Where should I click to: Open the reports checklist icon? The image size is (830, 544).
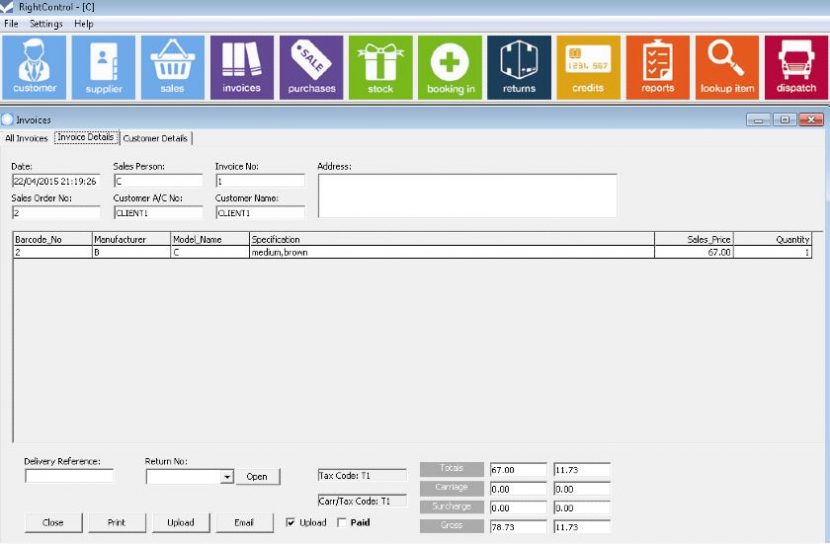(x=657, y=67)
